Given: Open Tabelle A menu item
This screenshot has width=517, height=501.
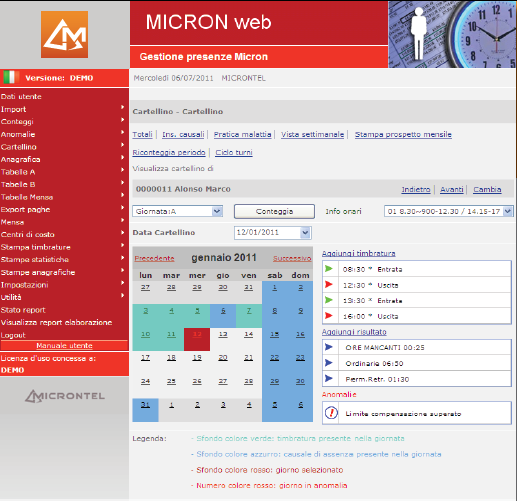Looking at the screenshot, I should [x=18, y=172].
